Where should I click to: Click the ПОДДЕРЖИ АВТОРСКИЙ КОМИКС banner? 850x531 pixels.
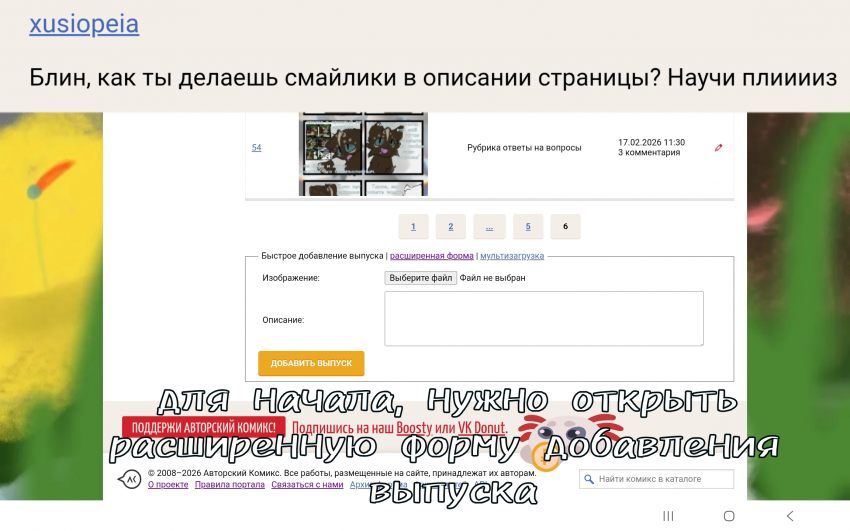(204, 428)
